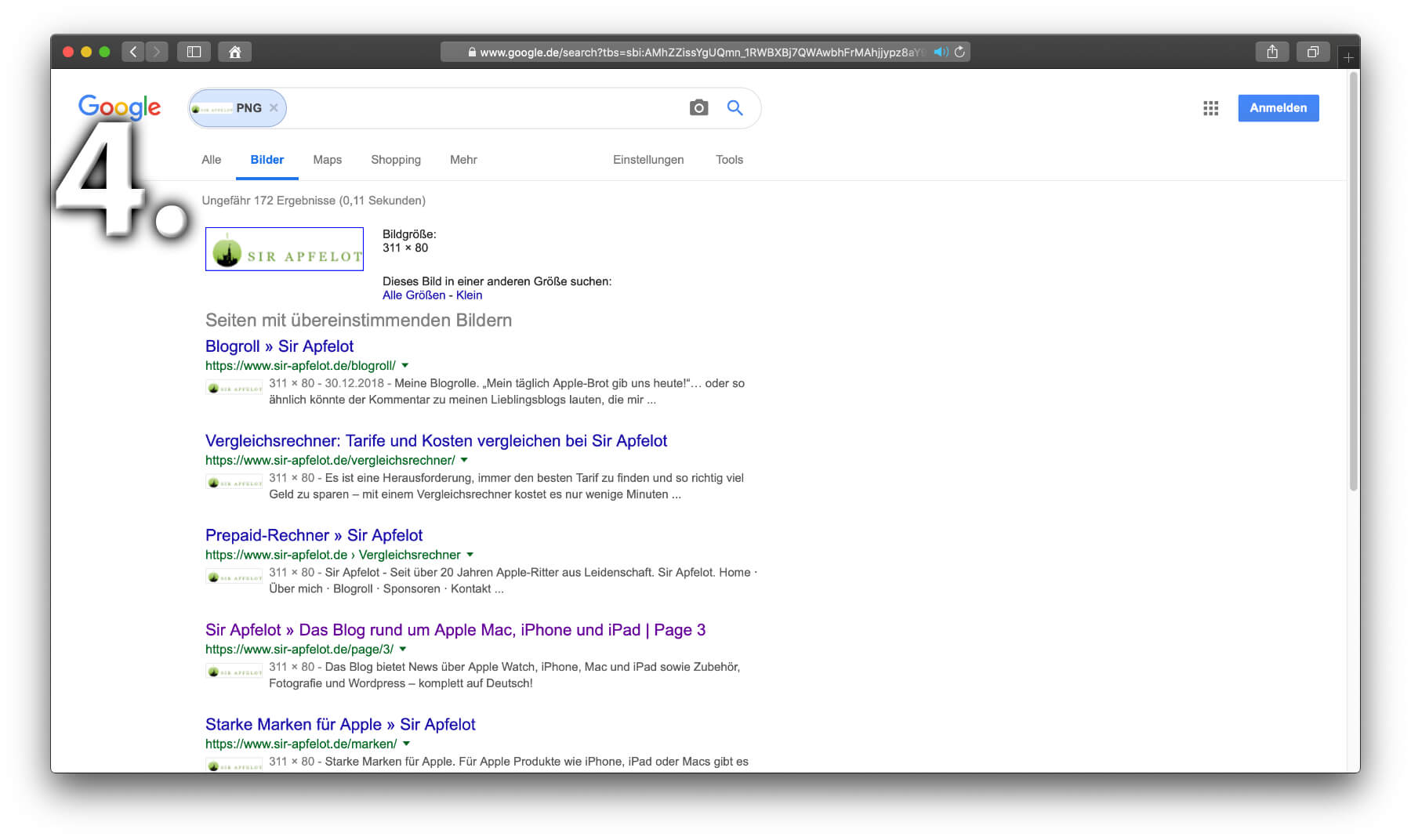Open the Safari share menu
This screenshot has width=1411, height=840.
click(1272, 52)
